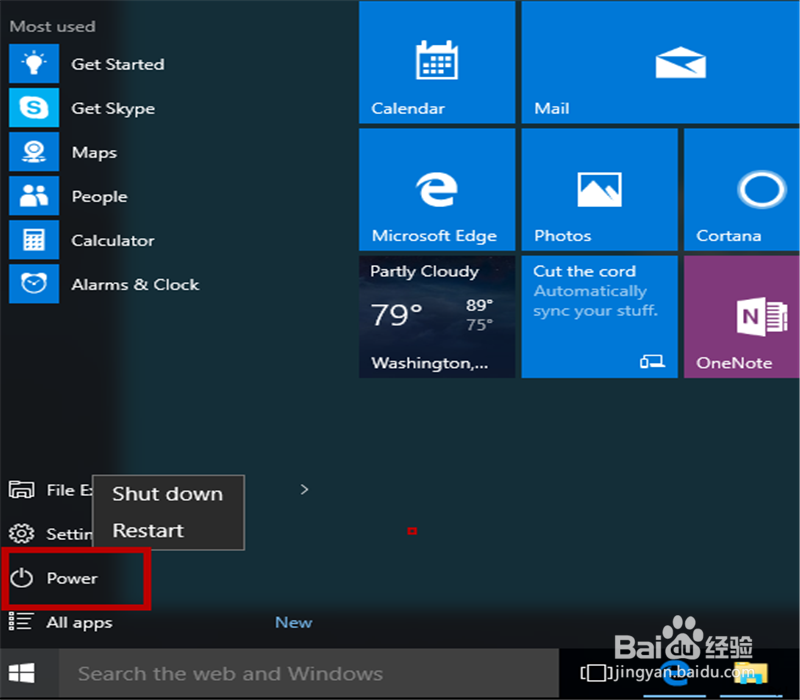Open the Partly Cloudy weather tile
The height and width of the screenshot is (700, 800).
point(437,317)
